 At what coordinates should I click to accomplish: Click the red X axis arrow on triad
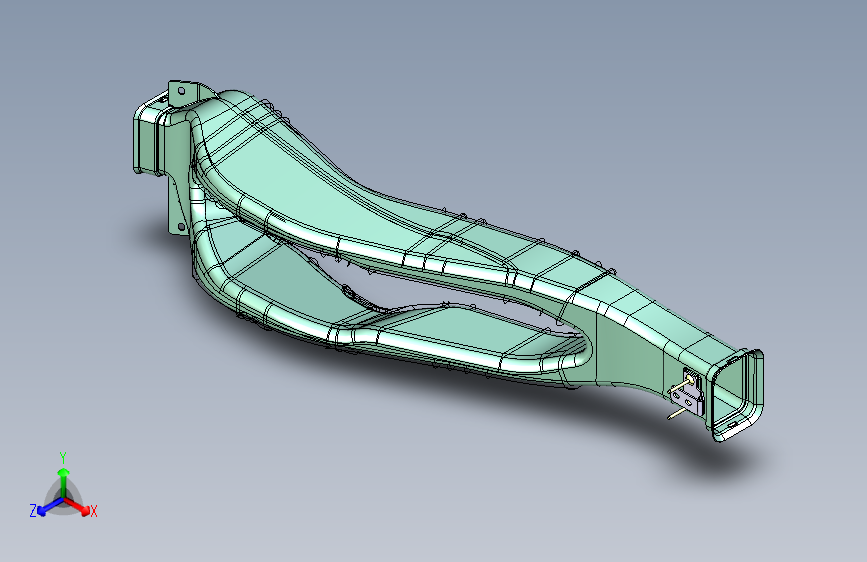click(77, 506)
